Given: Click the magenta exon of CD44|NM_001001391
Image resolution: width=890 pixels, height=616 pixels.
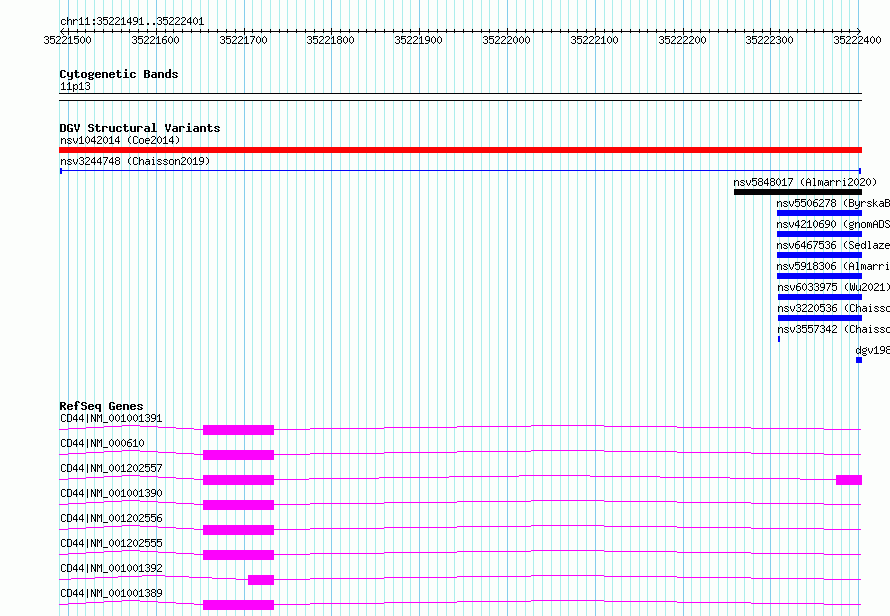Looking at the screenshot, I should coord(238,430).
